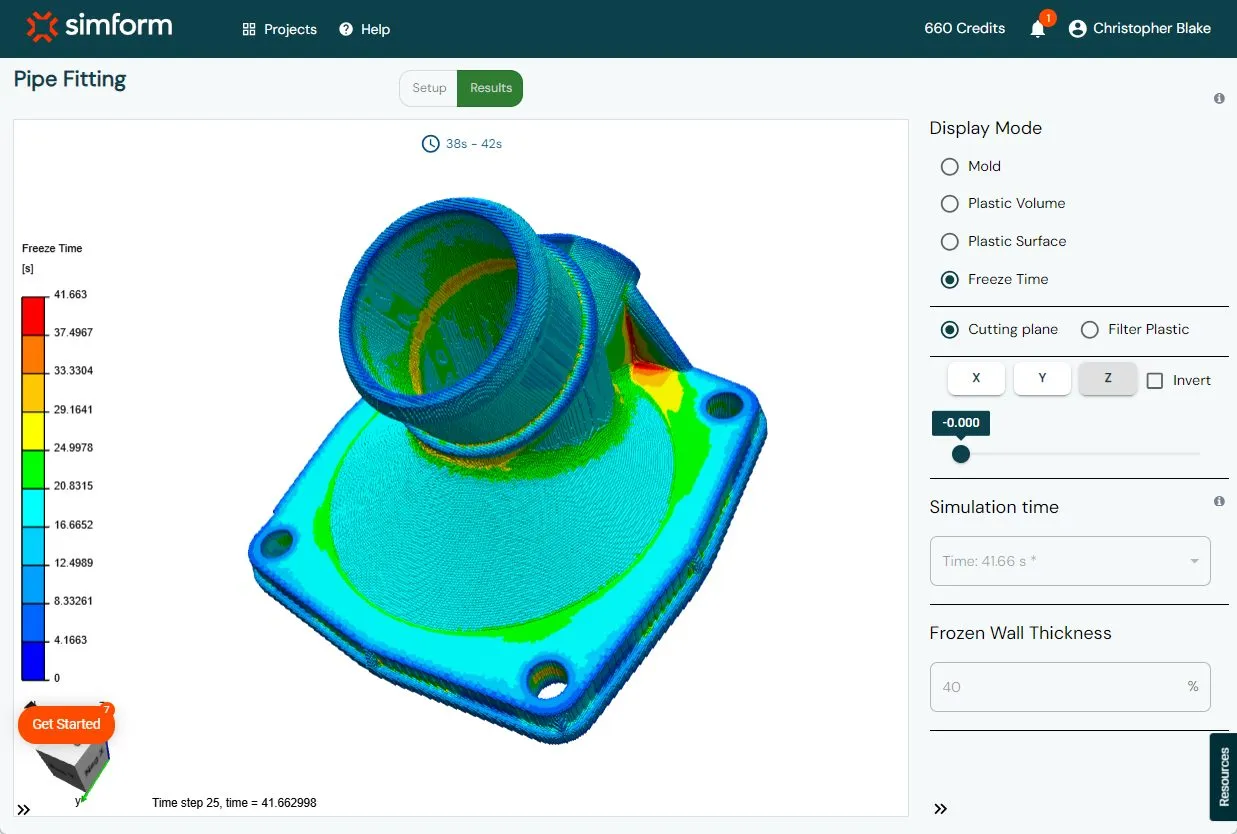Select the Mold display mode
The image size is (1237, 834).
(x=948, y=166)
